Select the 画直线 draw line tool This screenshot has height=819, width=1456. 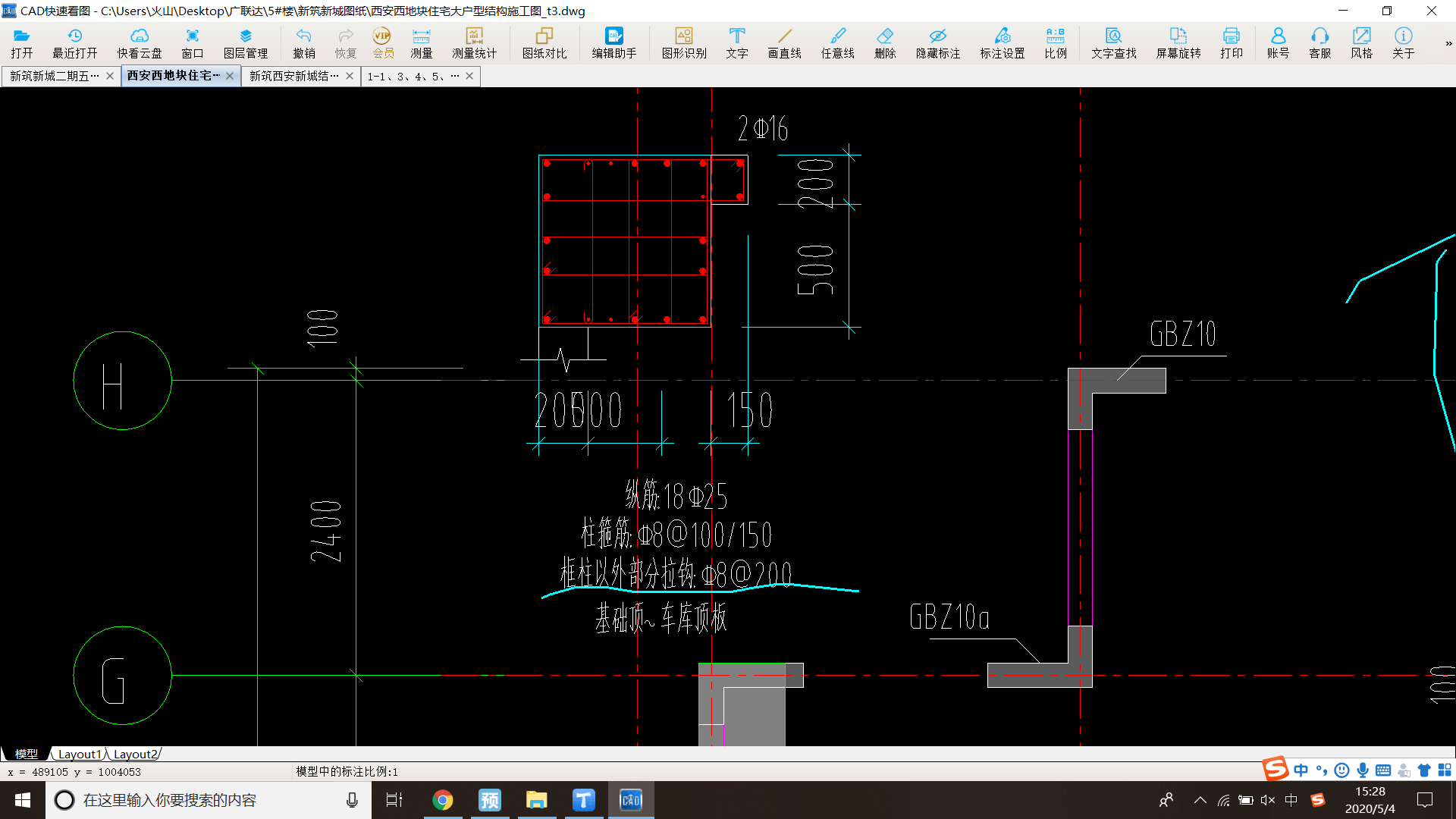tap(785, 43)
